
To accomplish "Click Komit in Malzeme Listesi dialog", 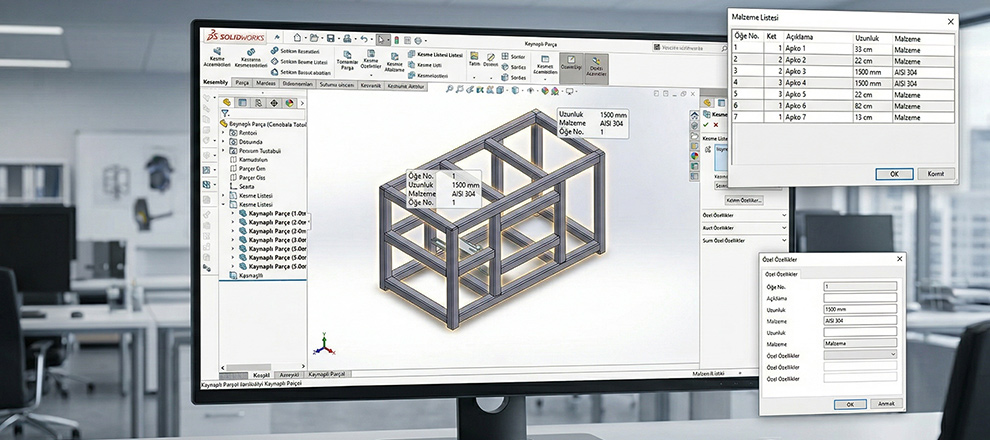I will [936, 174].
